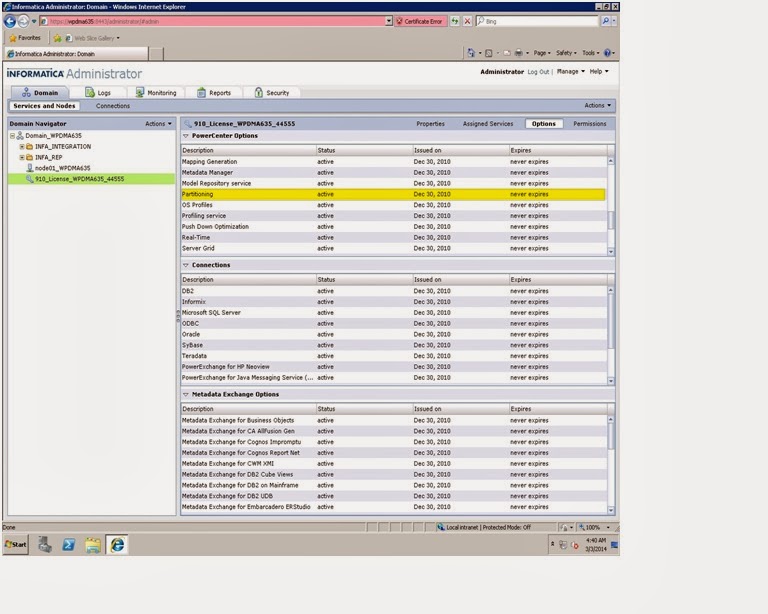Open a new blank browser tab

156,54
